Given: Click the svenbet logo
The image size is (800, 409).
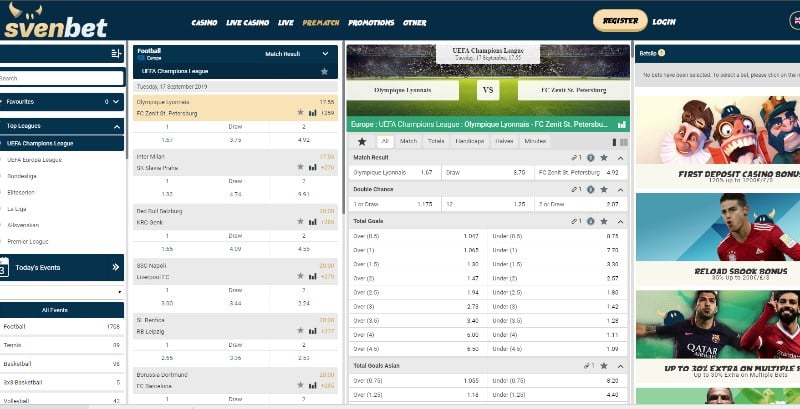Looking at the screenshot, I should point(55,20).
